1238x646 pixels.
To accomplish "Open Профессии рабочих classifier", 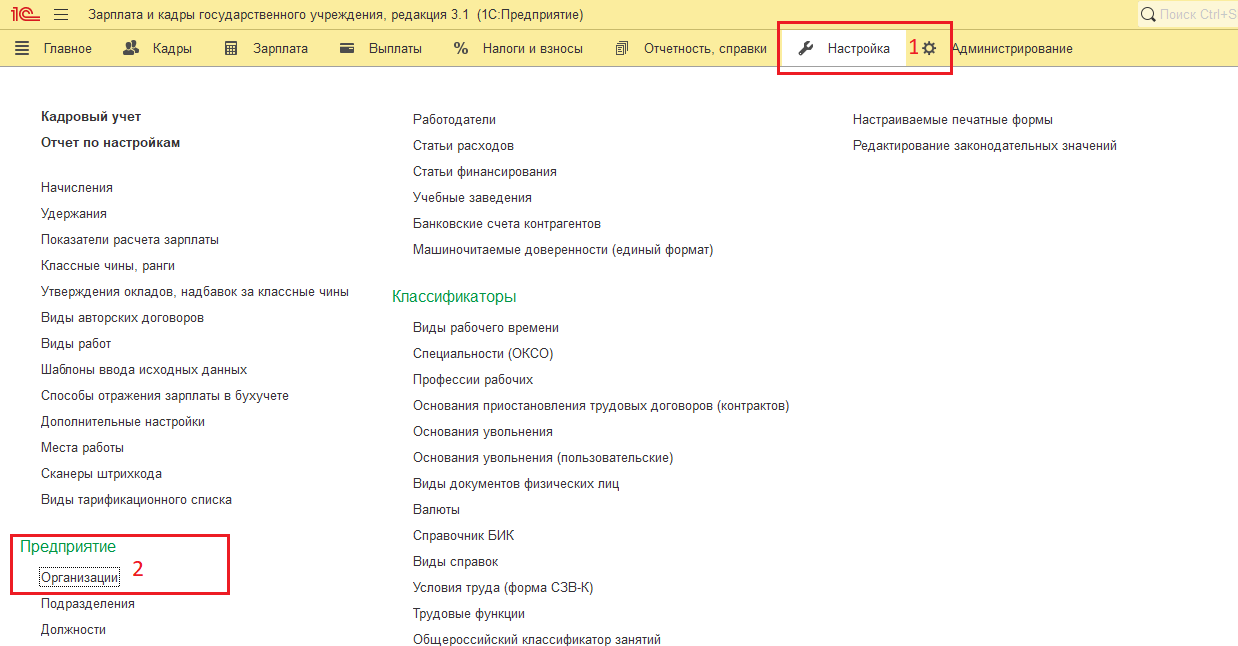I will [473, 380].
